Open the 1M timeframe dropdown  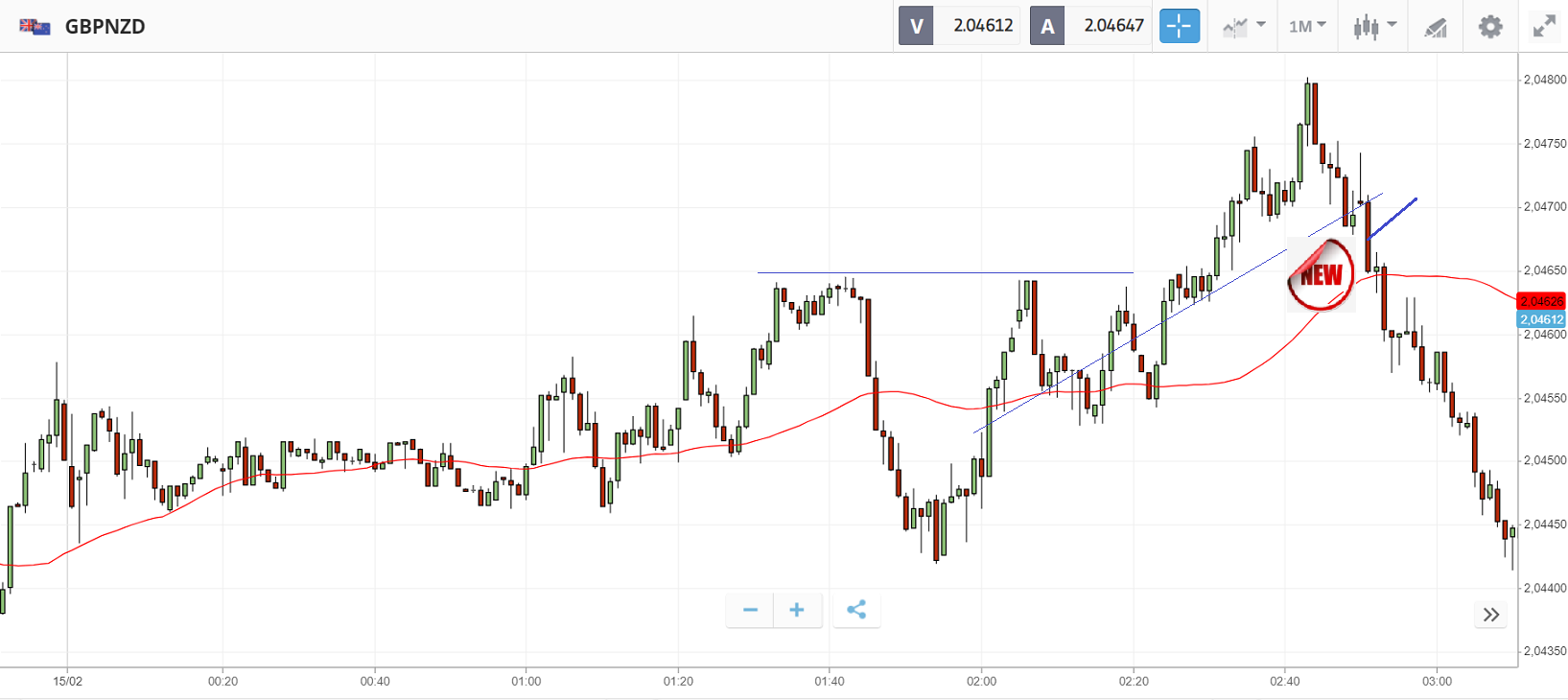click(x=1307, y=26)
